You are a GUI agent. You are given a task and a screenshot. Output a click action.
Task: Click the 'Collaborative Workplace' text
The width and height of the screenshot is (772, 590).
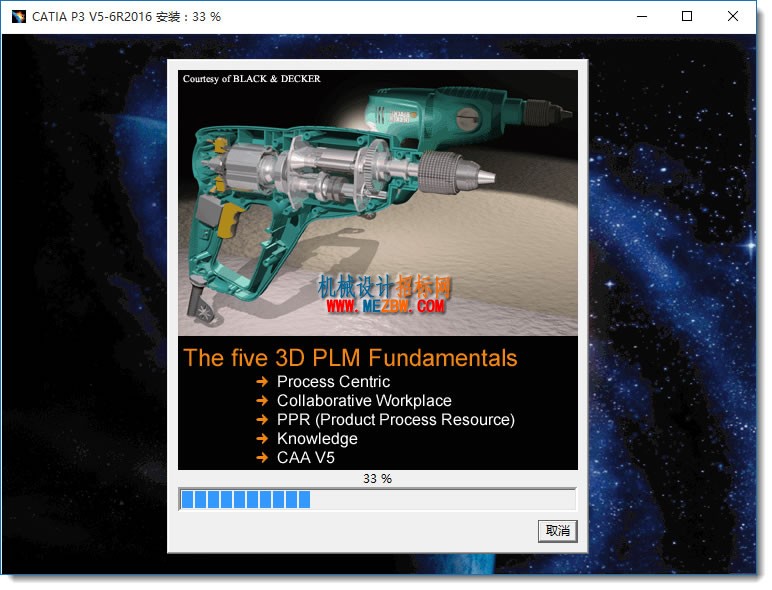point(364,401)
